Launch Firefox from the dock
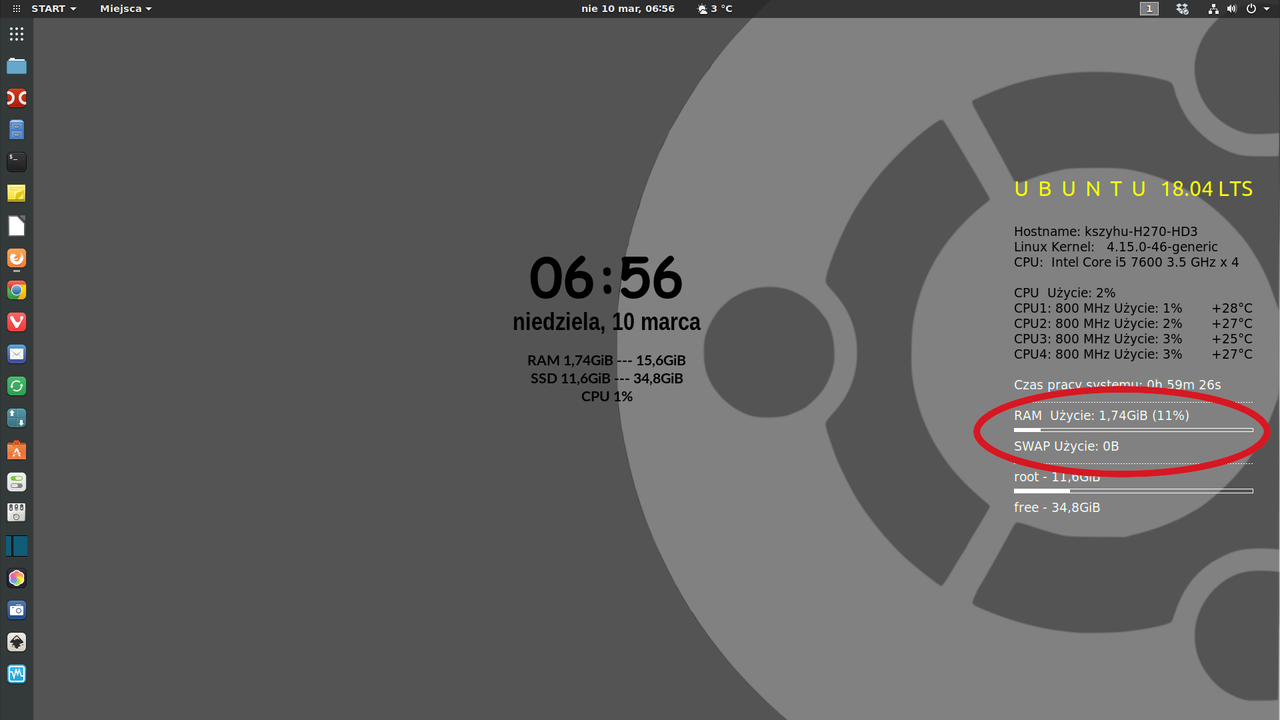This screenshot has height=720, width=1280. click(16, 258)
